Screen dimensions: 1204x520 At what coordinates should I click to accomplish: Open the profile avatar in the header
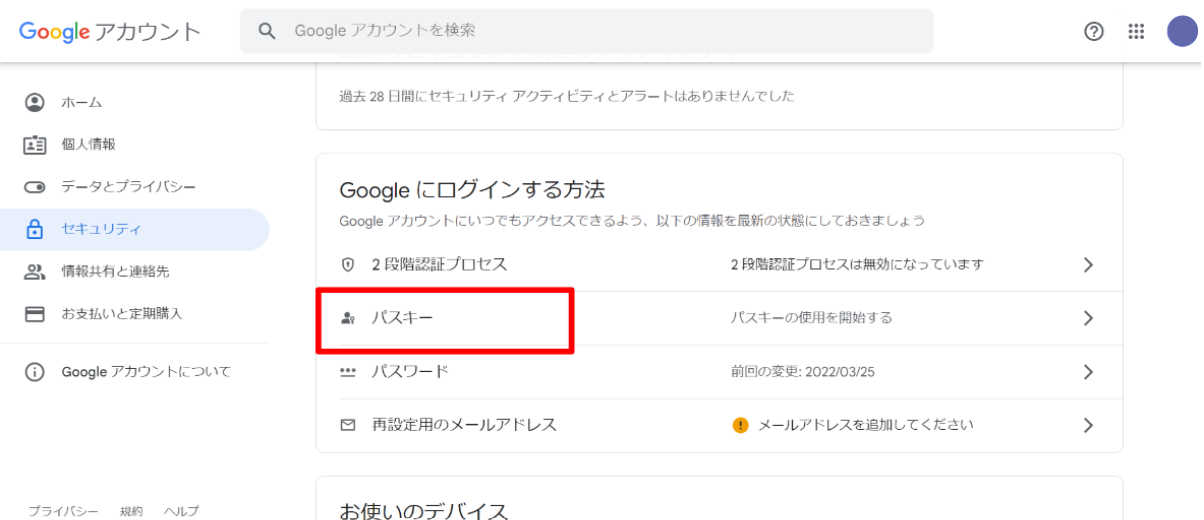click(x=1182, y=31)
